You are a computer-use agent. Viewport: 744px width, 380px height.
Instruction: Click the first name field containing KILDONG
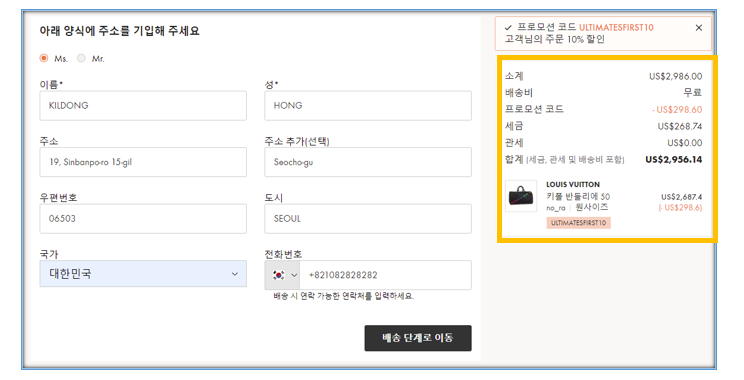pyautogui.click(x=143, y=105)
